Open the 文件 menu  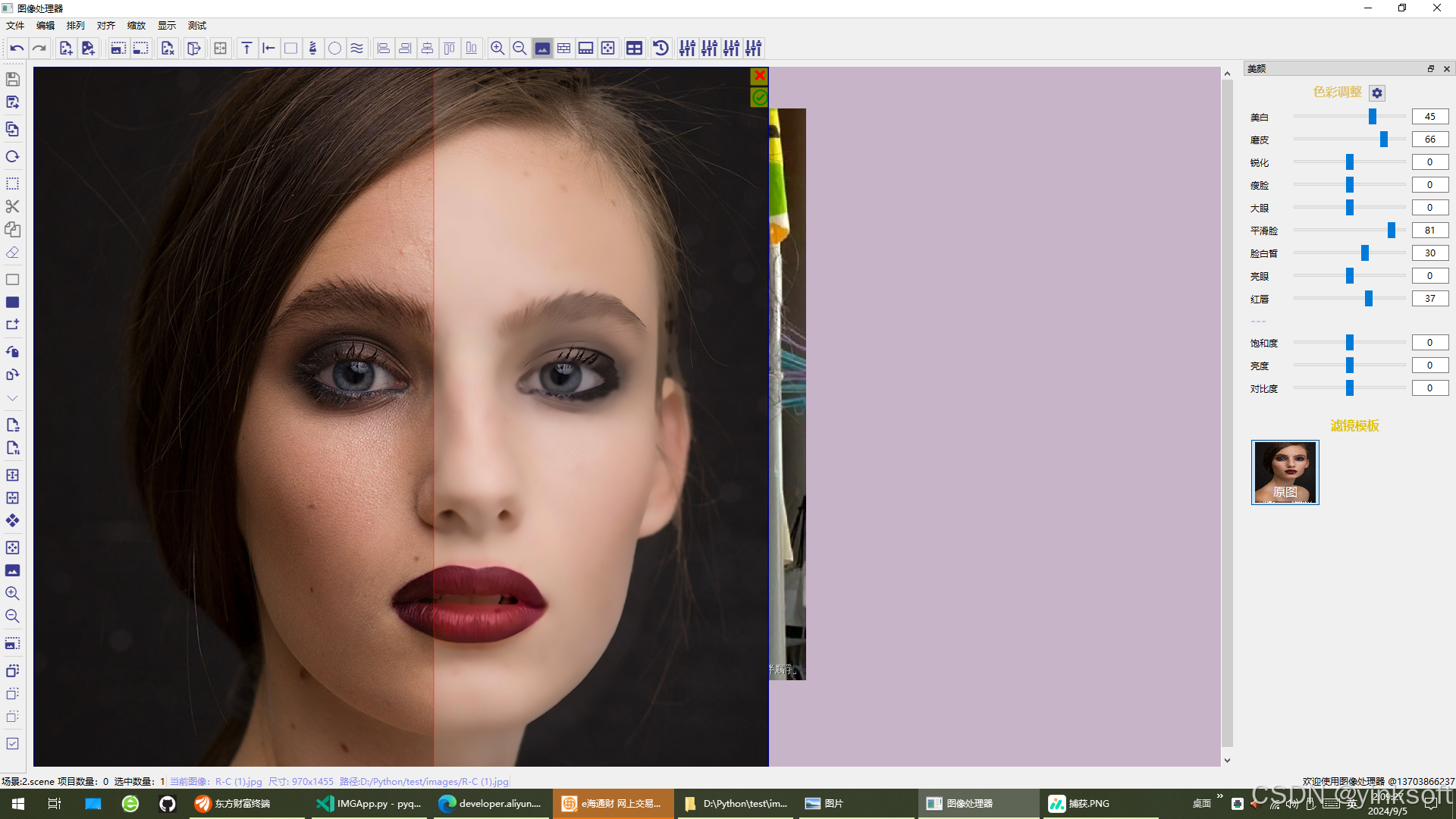tap(15, 26)
